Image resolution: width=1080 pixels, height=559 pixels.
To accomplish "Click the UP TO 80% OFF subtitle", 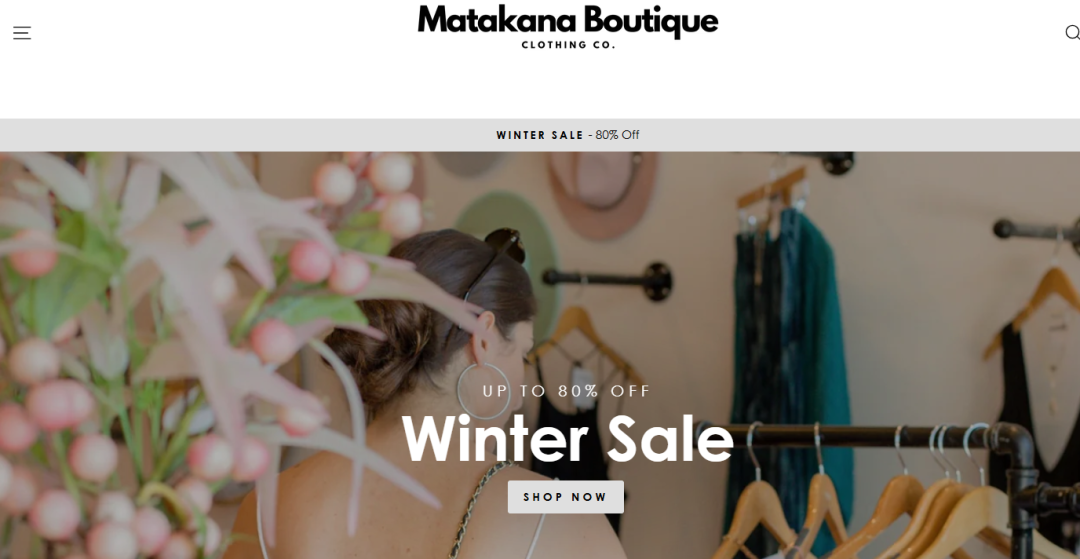I will (x=567, y=392).
